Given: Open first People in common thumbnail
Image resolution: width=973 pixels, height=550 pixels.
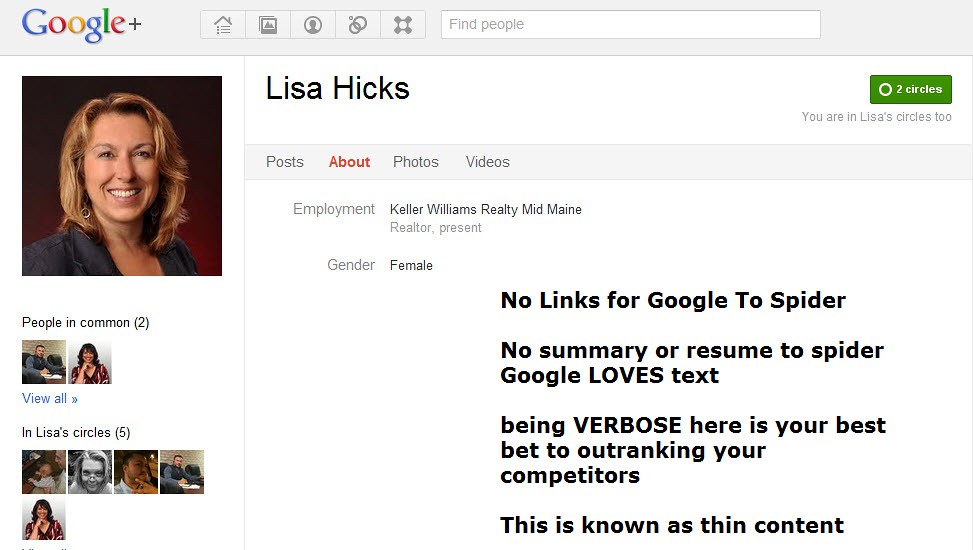Looking at the screenshot, I should 43,362.
